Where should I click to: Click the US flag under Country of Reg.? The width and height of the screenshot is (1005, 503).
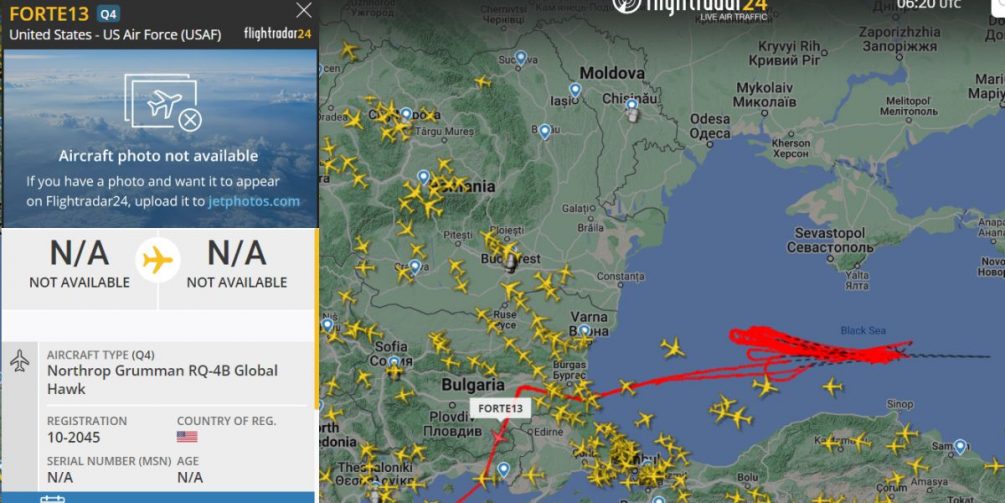pyautogui.click(x=187, y=437)
